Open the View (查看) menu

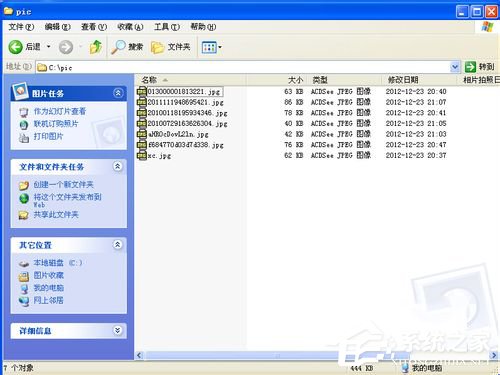(94, 27)
